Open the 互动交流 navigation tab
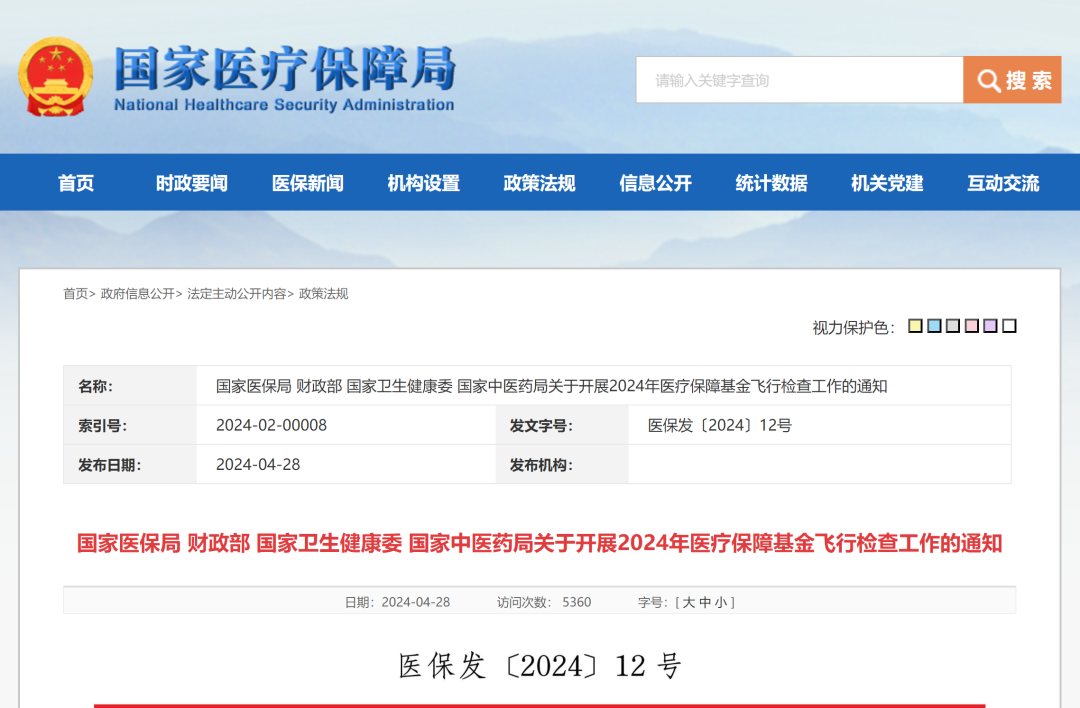Screen dimensions: 1080x708 1003,183
